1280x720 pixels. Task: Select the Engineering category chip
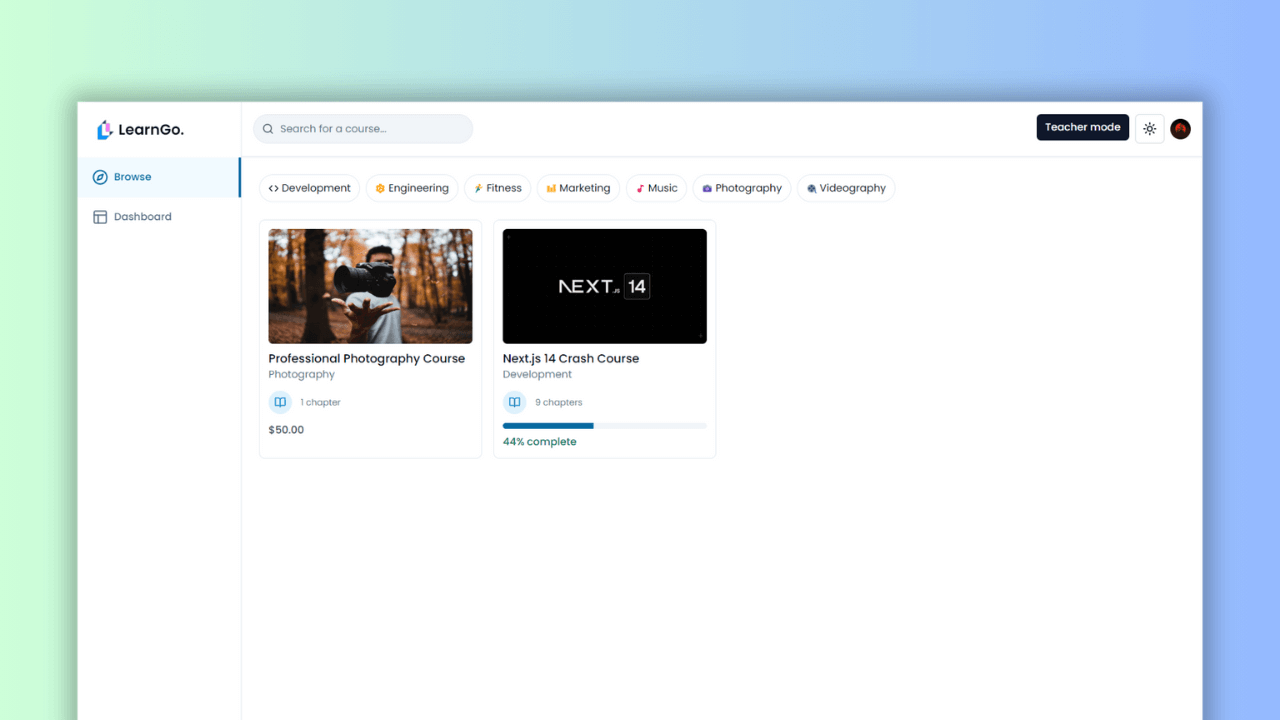click(411, 188)
